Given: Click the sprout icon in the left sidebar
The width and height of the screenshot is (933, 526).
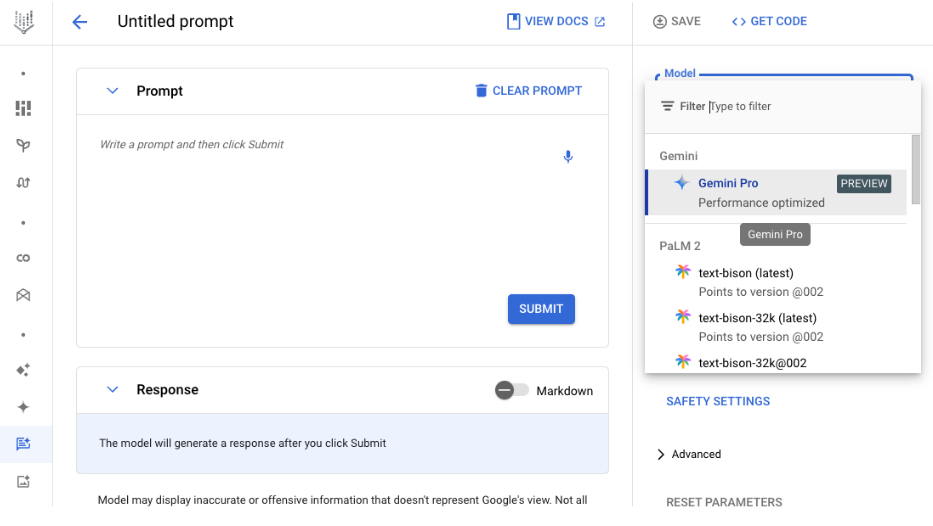Looking at the screenshot, I should 23,145.
